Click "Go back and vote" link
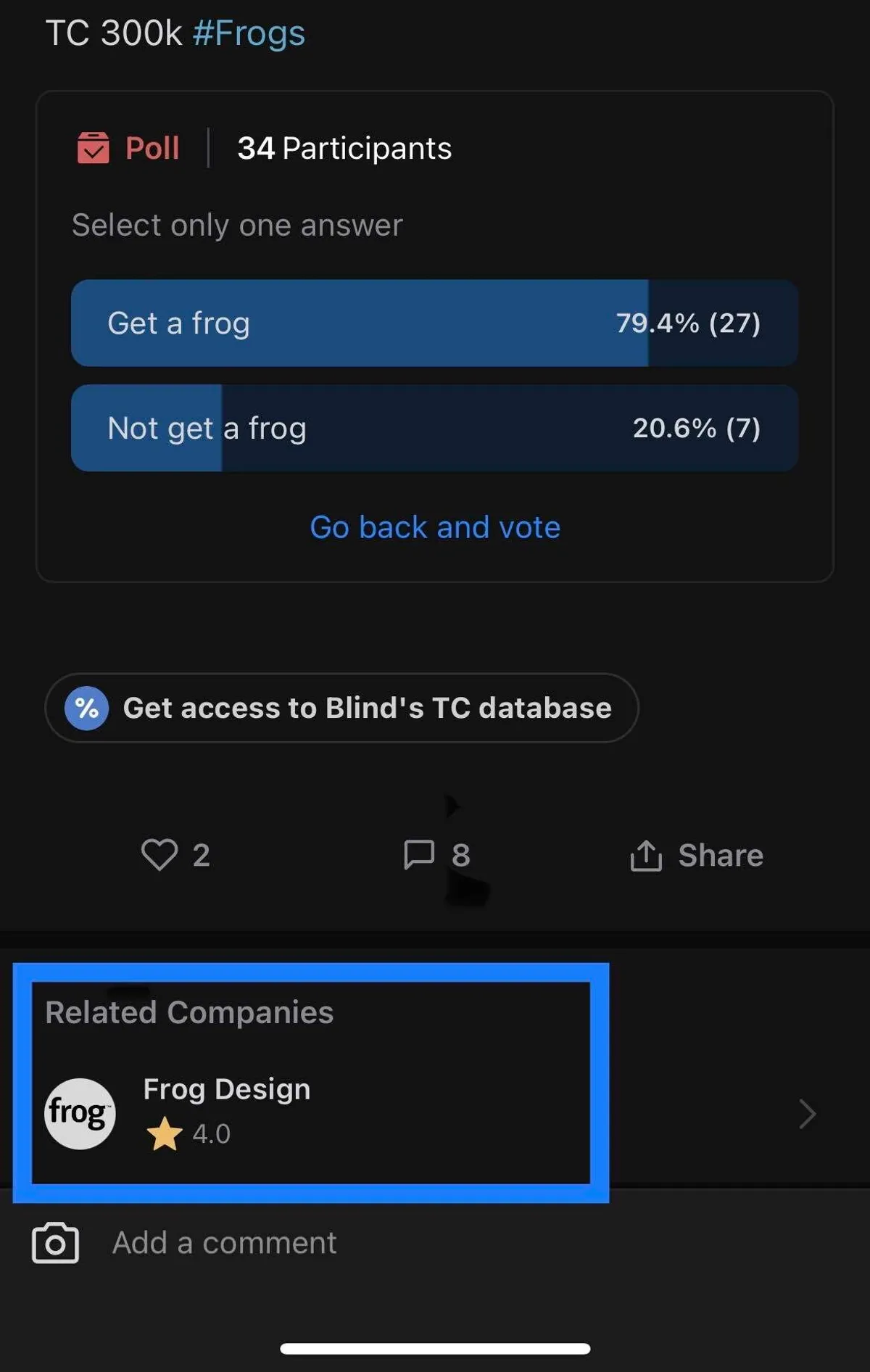Viewport: 870px width, 1372px height. 435,527
